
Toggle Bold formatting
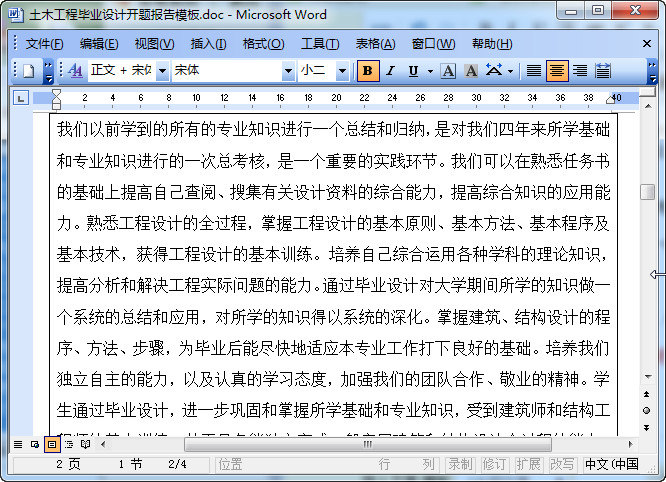point(368,70)
